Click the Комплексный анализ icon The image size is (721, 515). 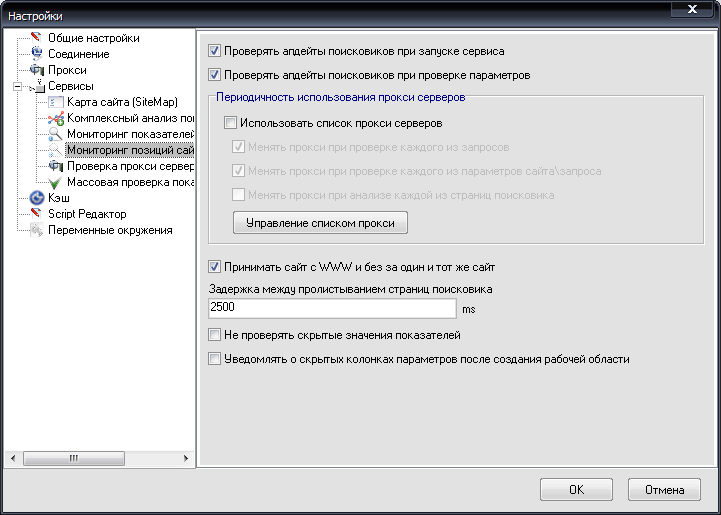click(x=56, y=118)
